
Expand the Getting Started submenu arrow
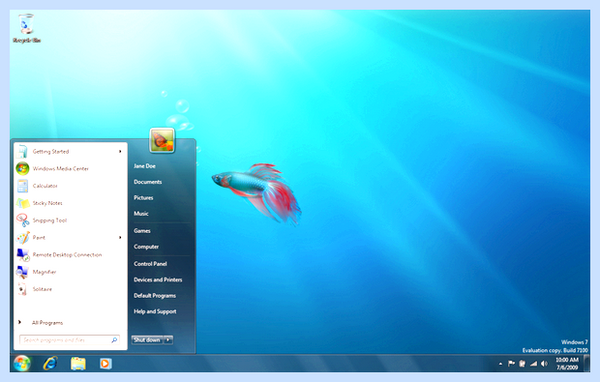120,152
